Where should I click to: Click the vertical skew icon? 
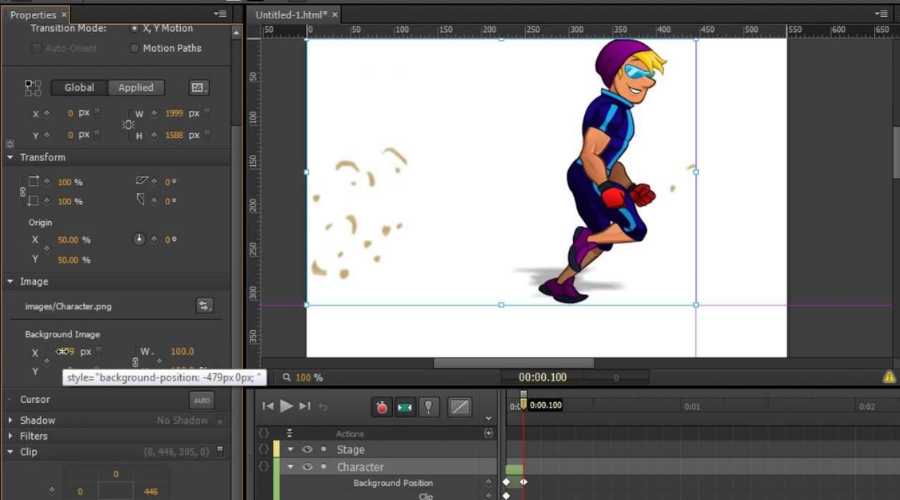click(x=141, y=200)
